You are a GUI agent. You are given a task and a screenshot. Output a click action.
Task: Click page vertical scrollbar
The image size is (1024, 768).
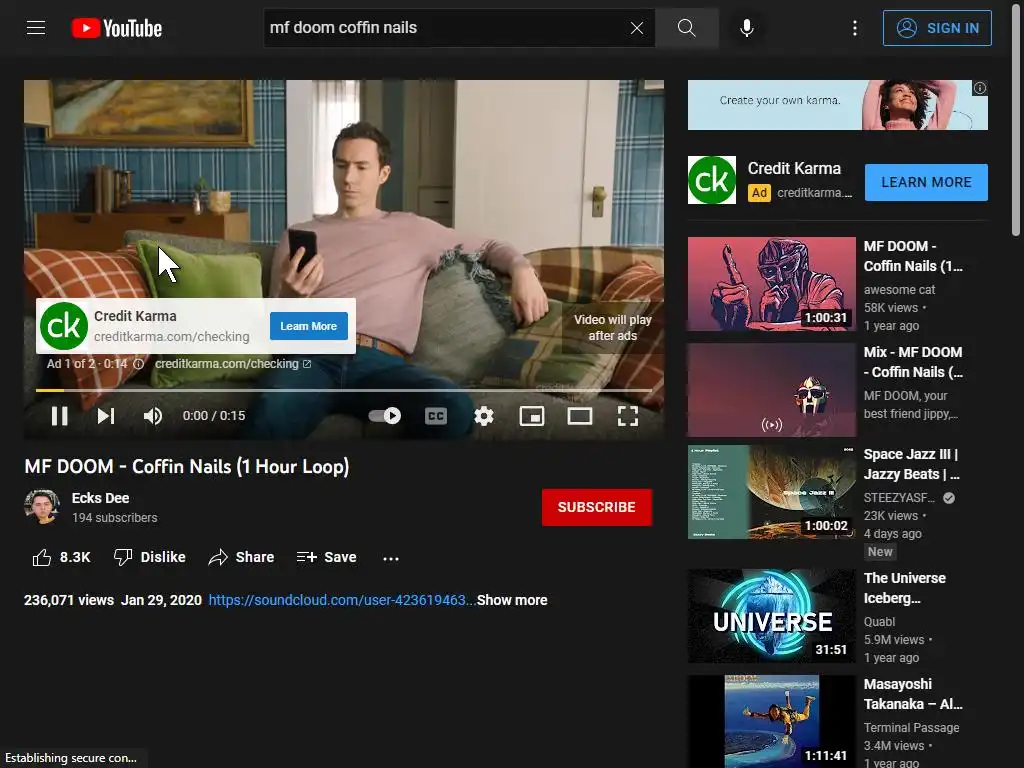(x=1016, y=118)
